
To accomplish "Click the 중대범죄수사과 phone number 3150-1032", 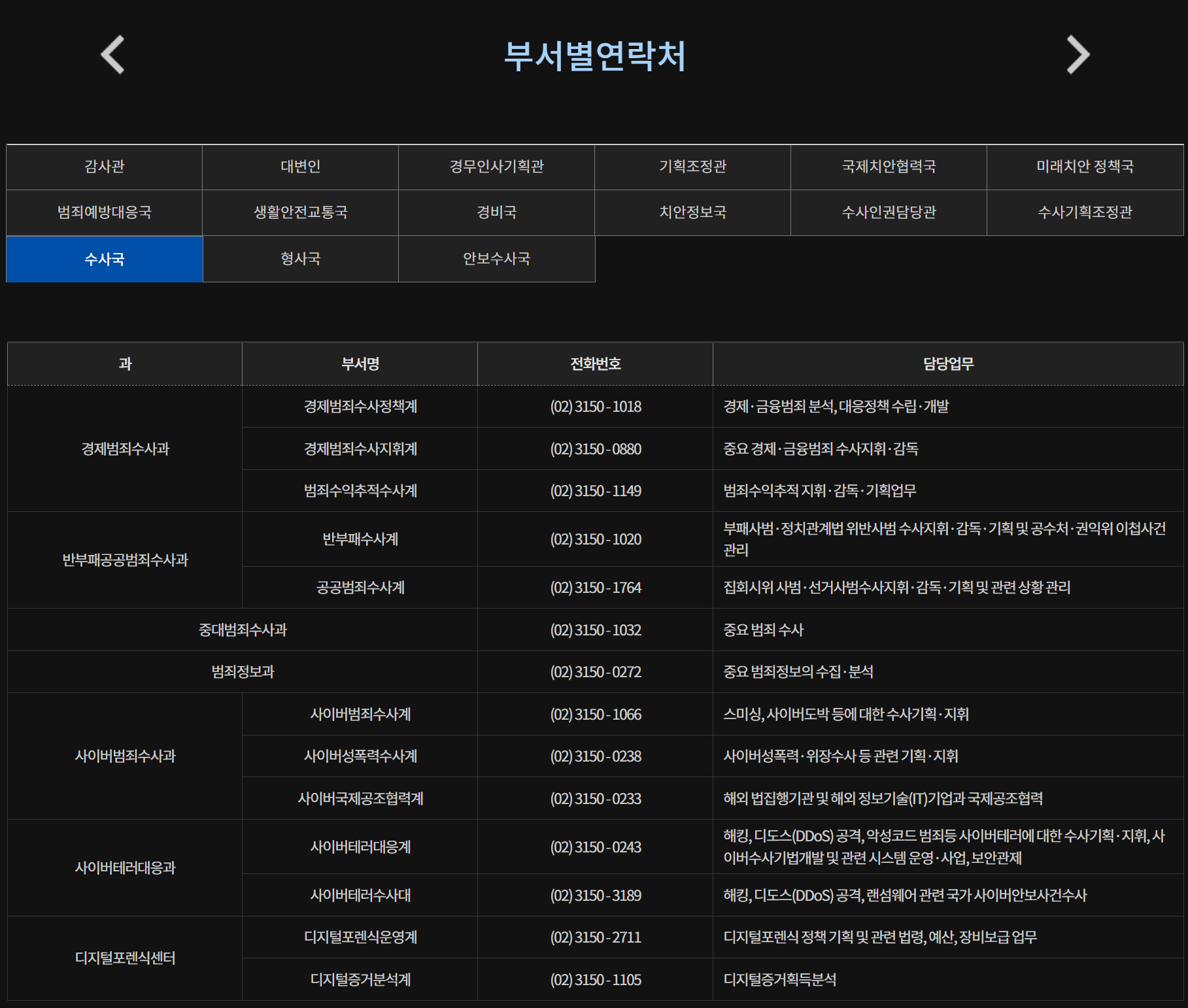I will (x=596, y=630).
